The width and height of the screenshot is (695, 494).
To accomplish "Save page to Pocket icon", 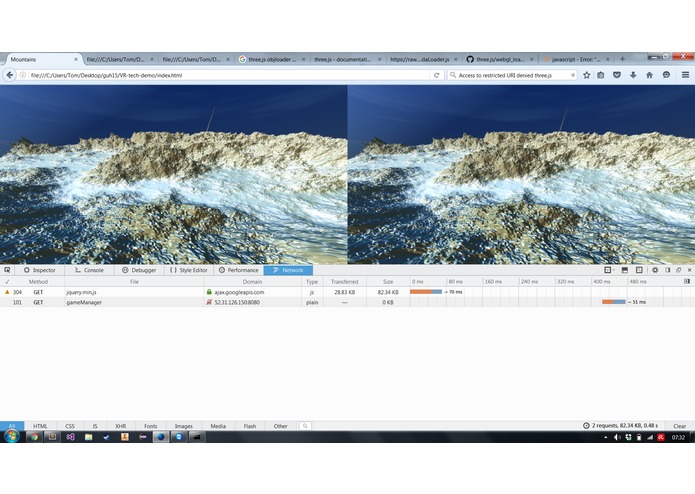I will click(x=617, y=75).
